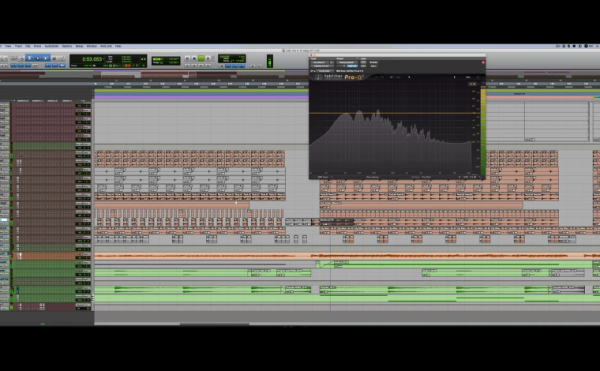Click the Help button in Pro-Q
The image size is (600, 371).
pos(468,77)
